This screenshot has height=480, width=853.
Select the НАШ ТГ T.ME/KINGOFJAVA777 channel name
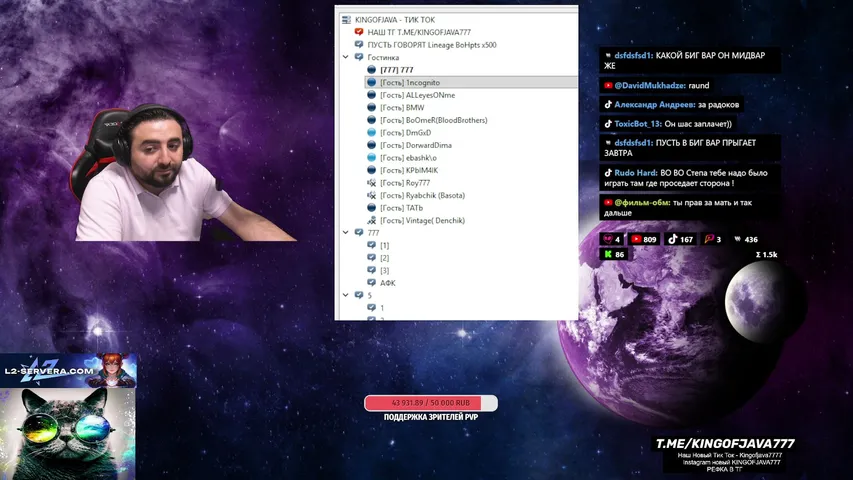[x=419, y=32]
